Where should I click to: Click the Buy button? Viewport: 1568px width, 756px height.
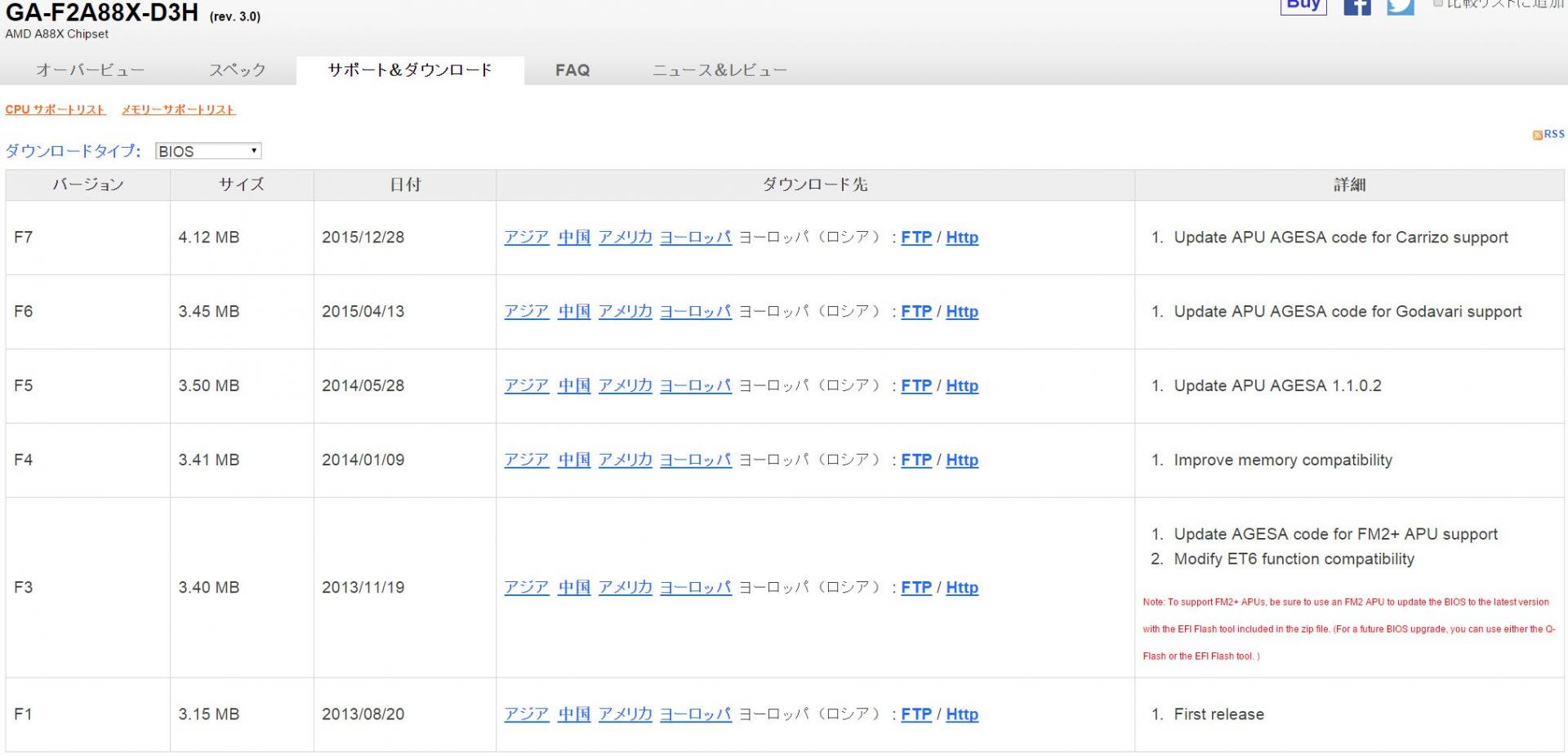point(1303,7)
